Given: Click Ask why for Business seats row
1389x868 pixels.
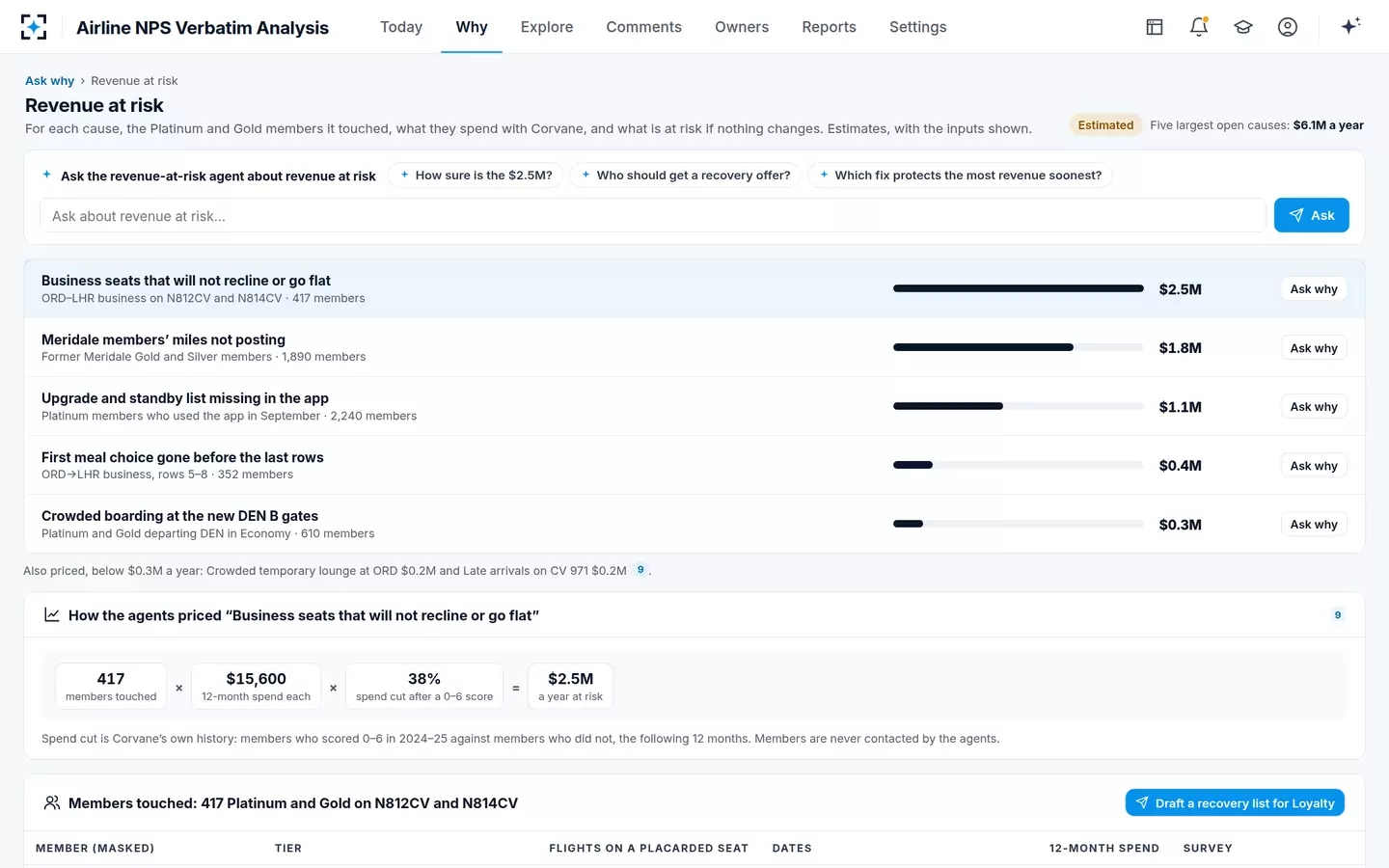Looking at the screenshot, I should [x=1314, y=289].
